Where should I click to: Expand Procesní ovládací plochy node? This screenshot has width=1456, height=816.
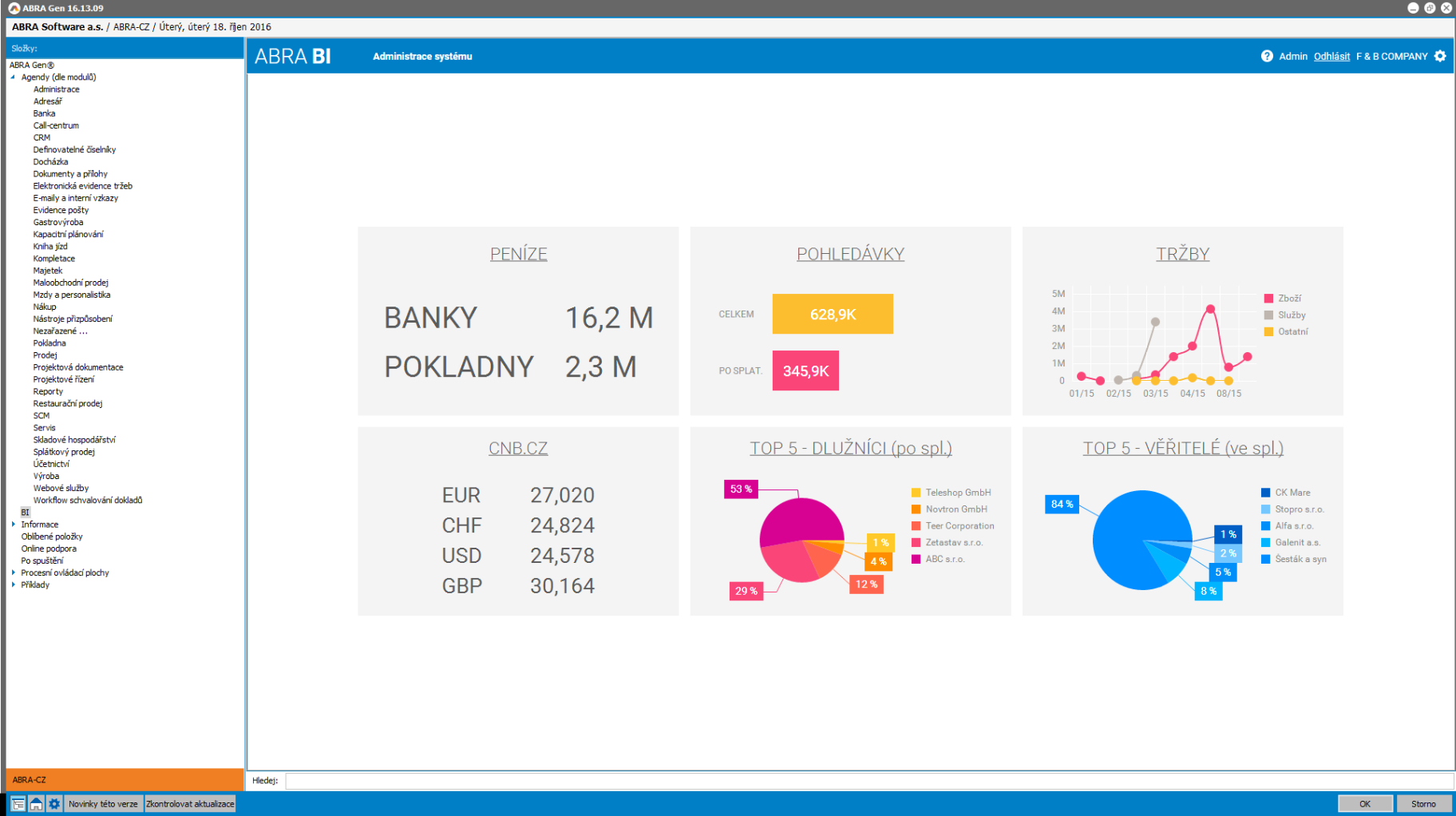pos(13,572)
